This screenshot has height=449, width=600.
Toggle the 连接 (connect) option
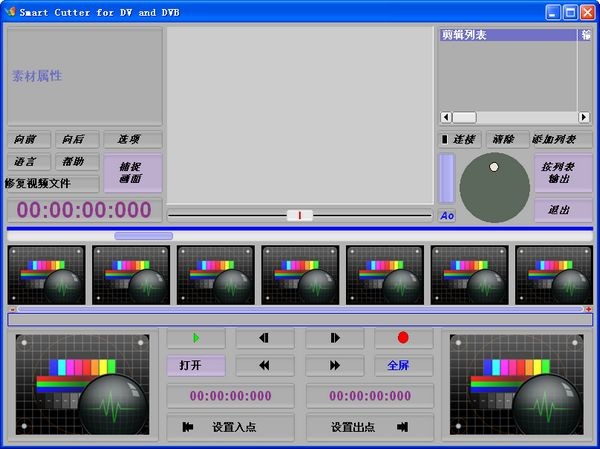coord(459,139)
